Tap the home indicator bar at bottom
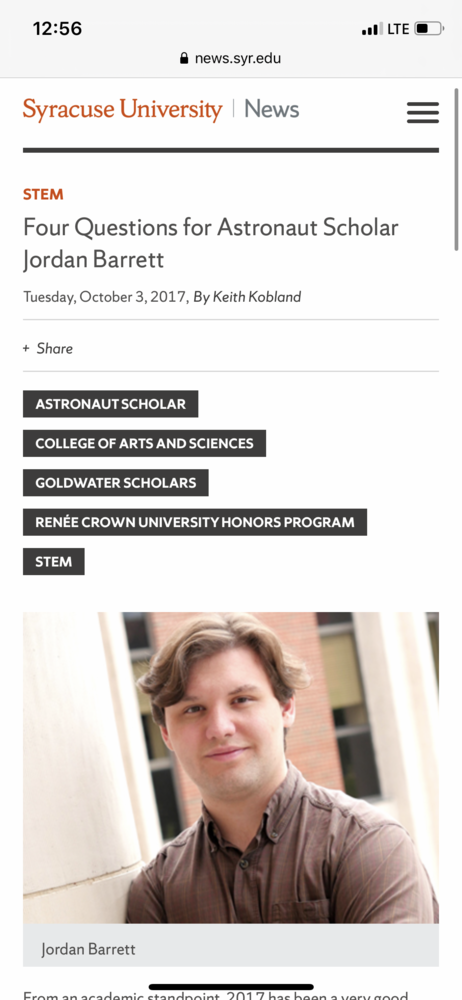462x1000 pixels. (x=231, y=987)
